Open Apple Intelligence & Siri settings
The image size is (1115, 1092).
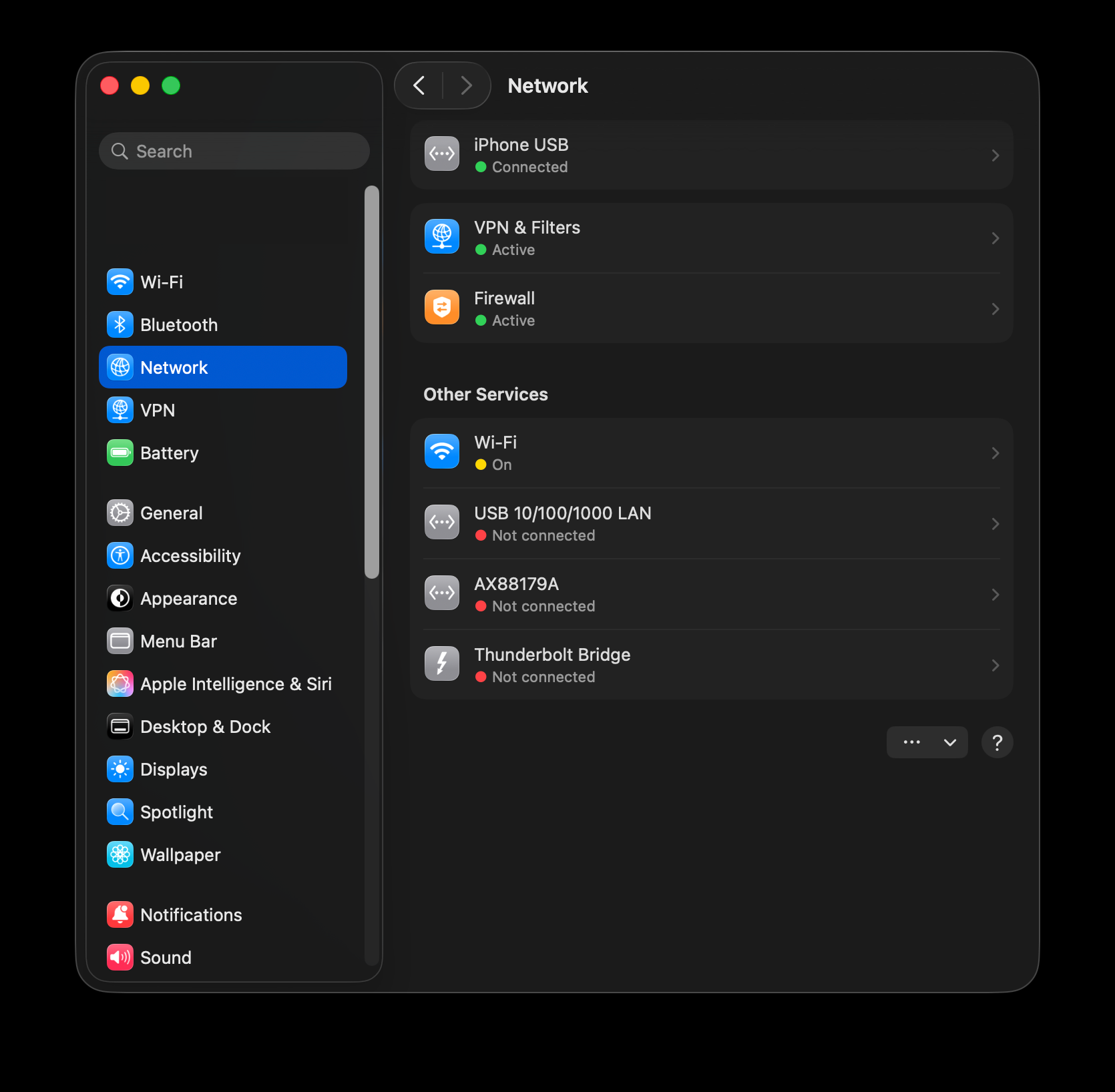pos(235,684)
